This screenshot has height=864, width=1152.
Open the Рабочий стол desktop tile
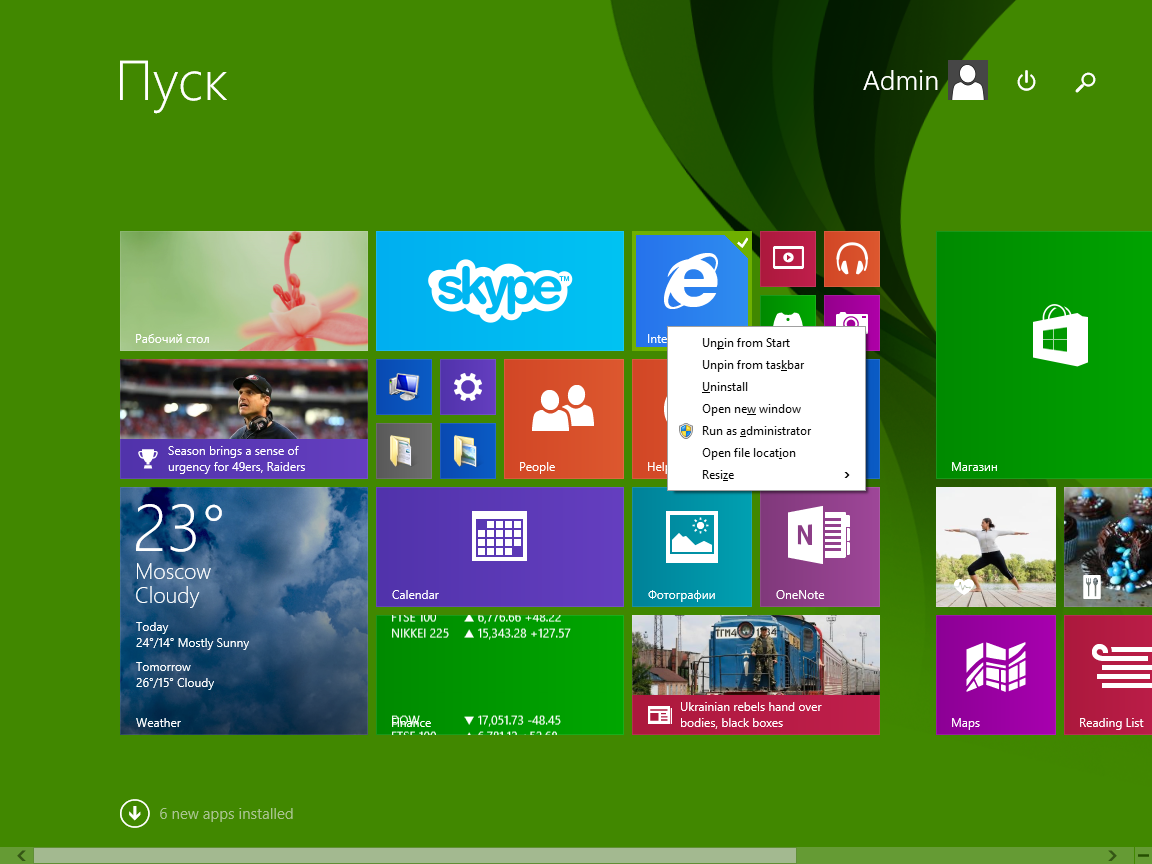(x=244, y=291)
